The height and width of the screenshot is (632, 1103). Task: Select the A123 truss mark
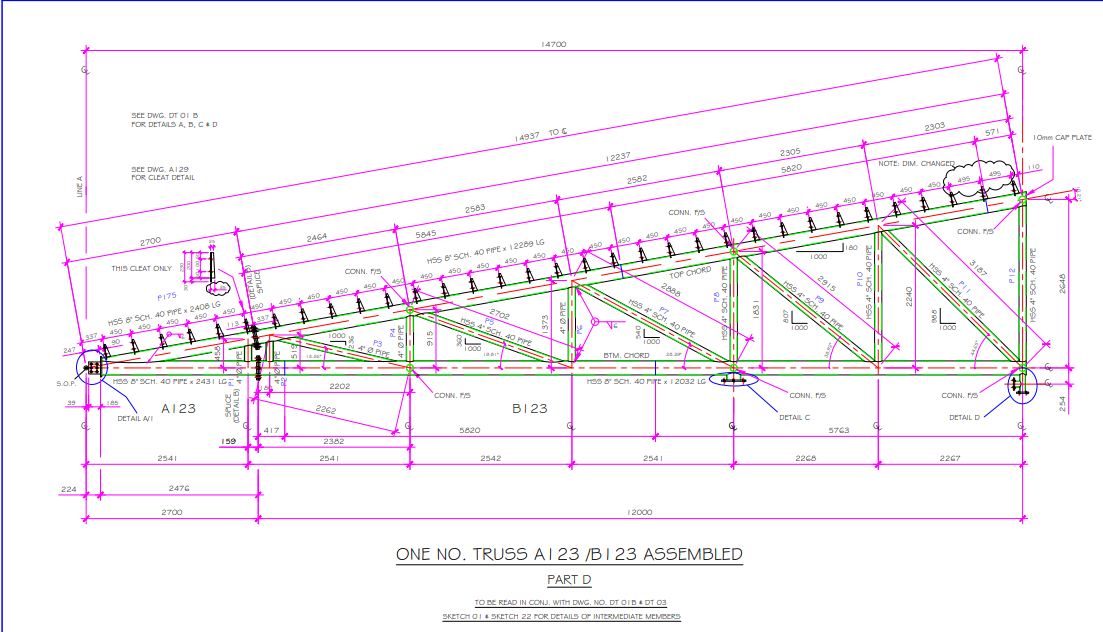pos(179,409)
